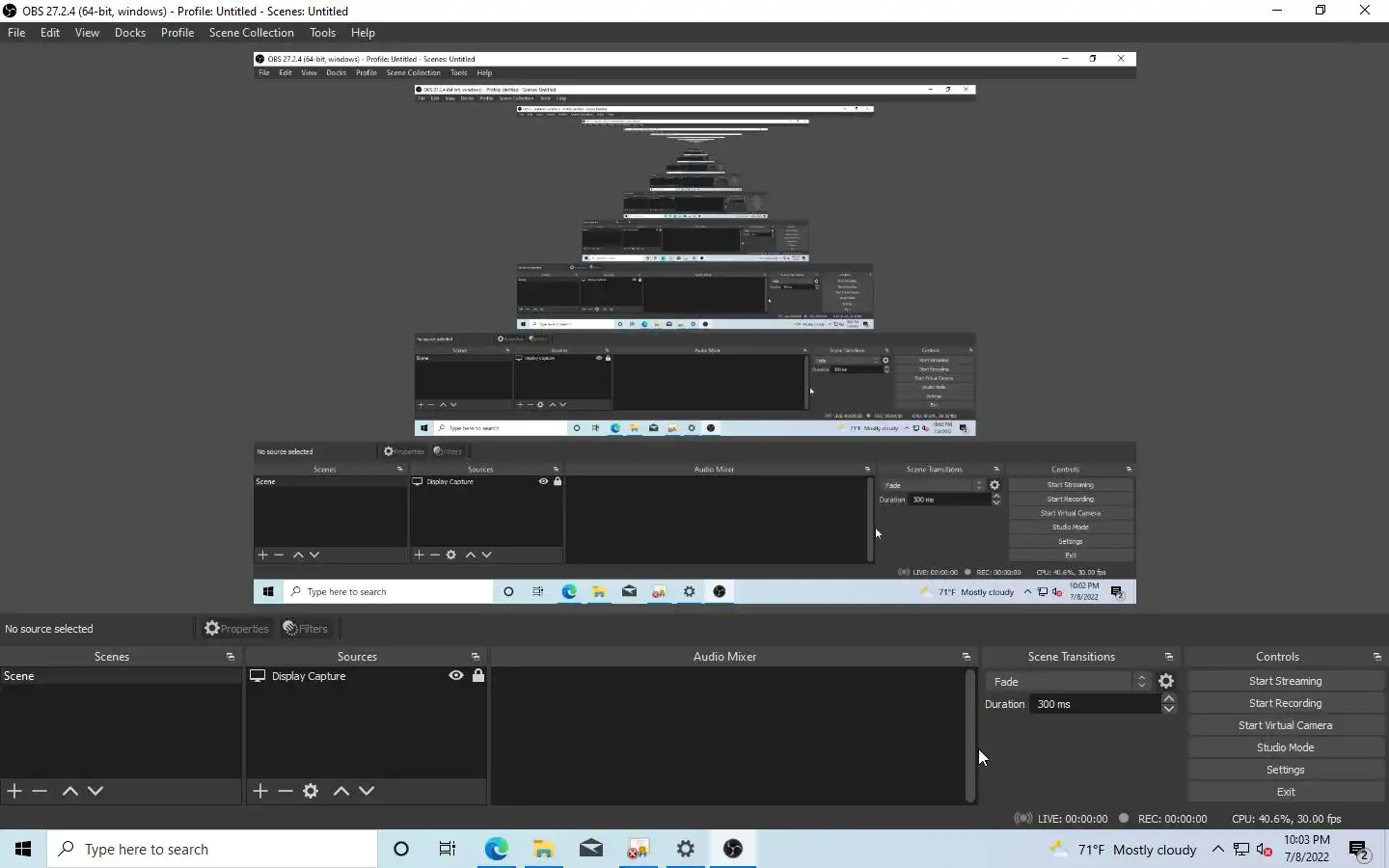Click the muted volume tray icon

pos(1265,850)
